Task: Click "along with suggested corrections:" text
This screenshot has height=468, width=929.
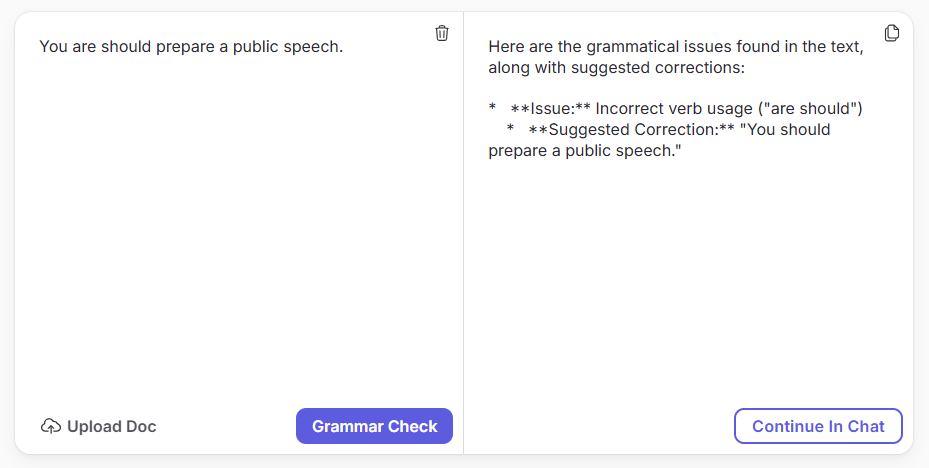Action: click(x=616, y=68)
